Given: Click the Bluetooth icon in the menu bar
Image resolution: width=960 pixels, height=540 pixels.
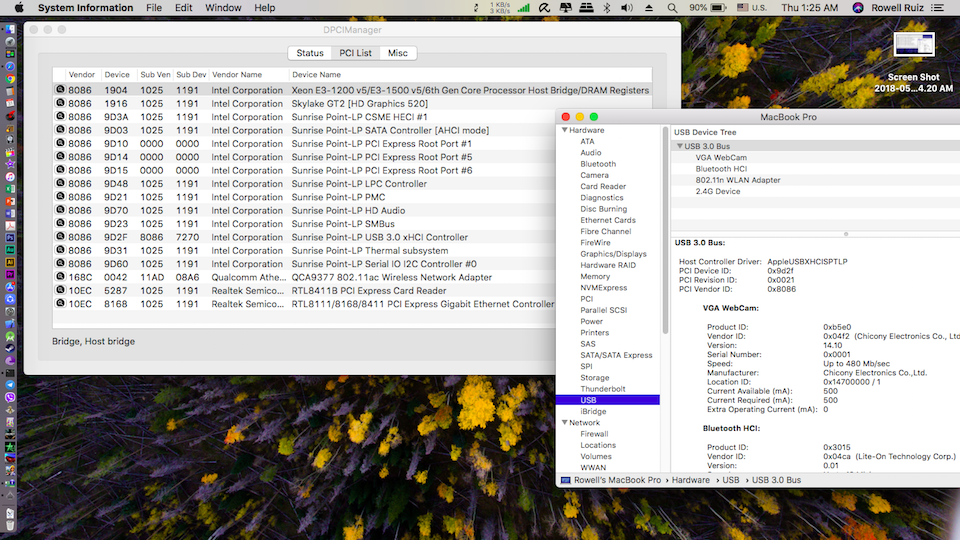Looking at the screenshot, I should (x=607, y=8).
